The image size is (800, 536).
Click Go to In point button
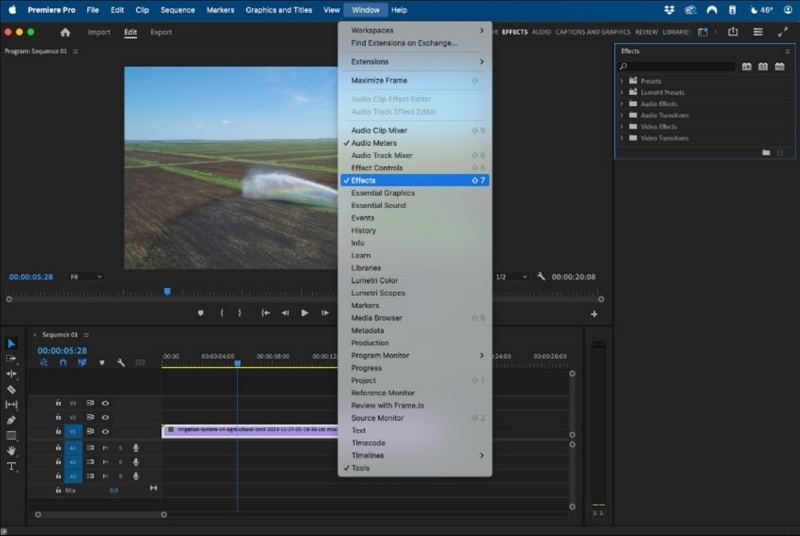click(266, 313)
